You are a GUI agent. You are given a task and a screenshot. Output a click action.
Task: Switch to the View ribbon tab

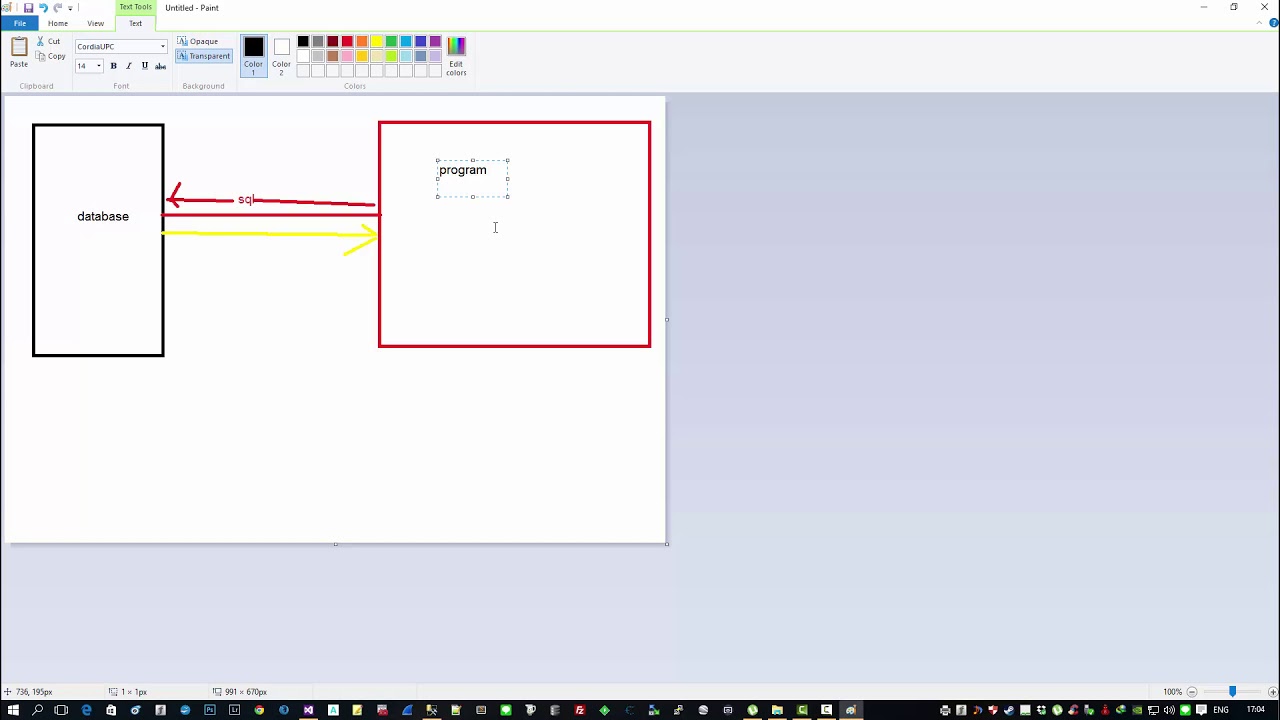point(95,23)
